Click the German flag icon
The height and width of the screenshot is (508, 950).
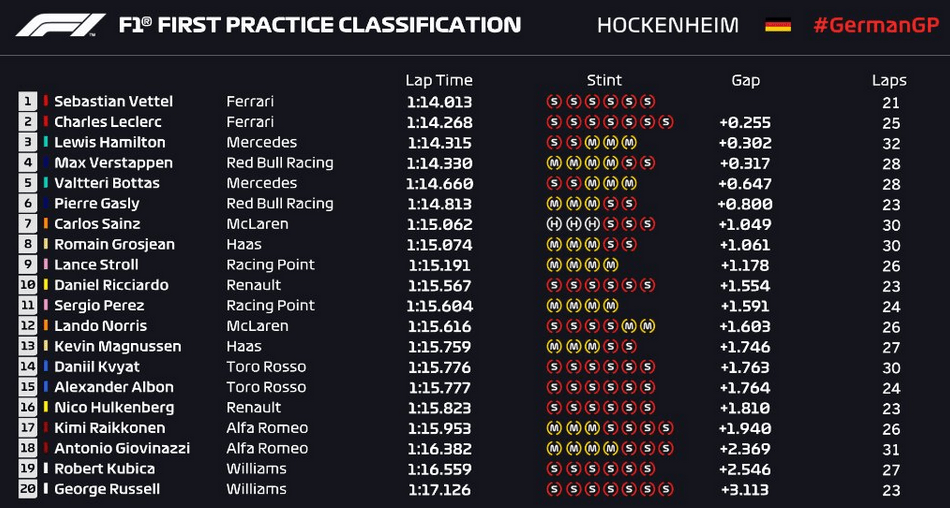coord(777,25)
